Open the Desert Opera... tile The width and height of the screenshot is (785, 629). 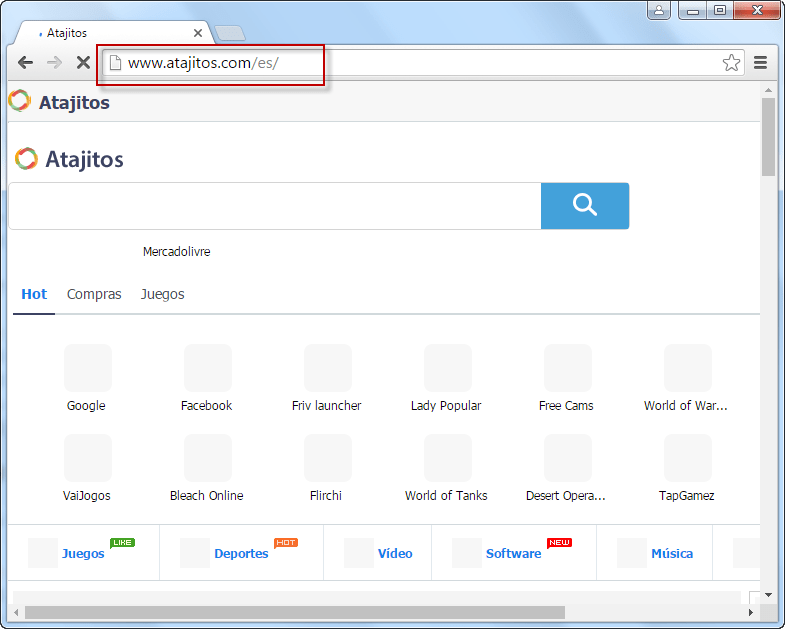(567, 468)
